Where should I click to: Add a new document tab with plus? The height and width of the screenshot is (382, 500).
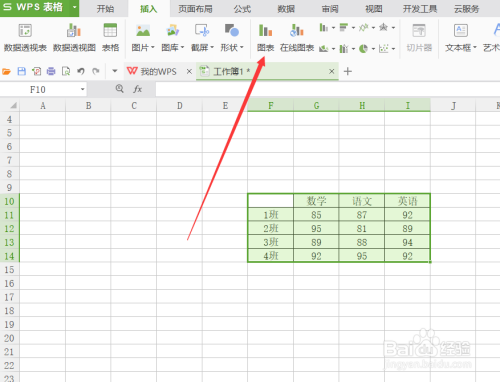tap(348, 71)
